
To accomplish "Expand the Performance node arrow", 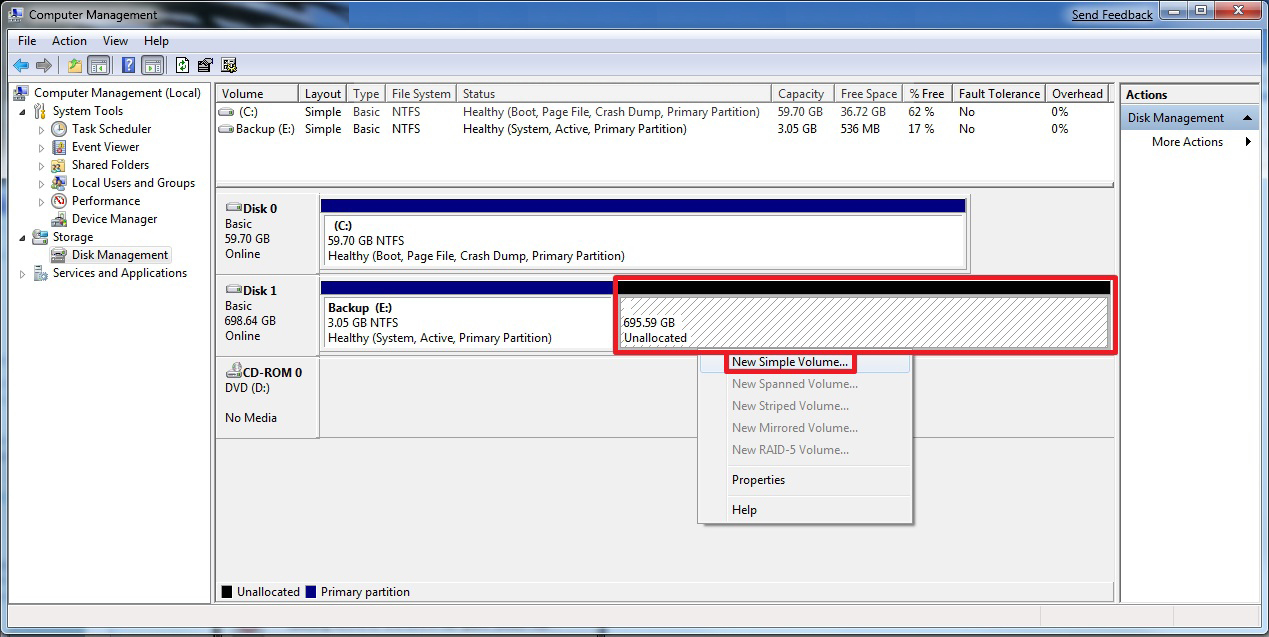I will [x=41, y=202].
